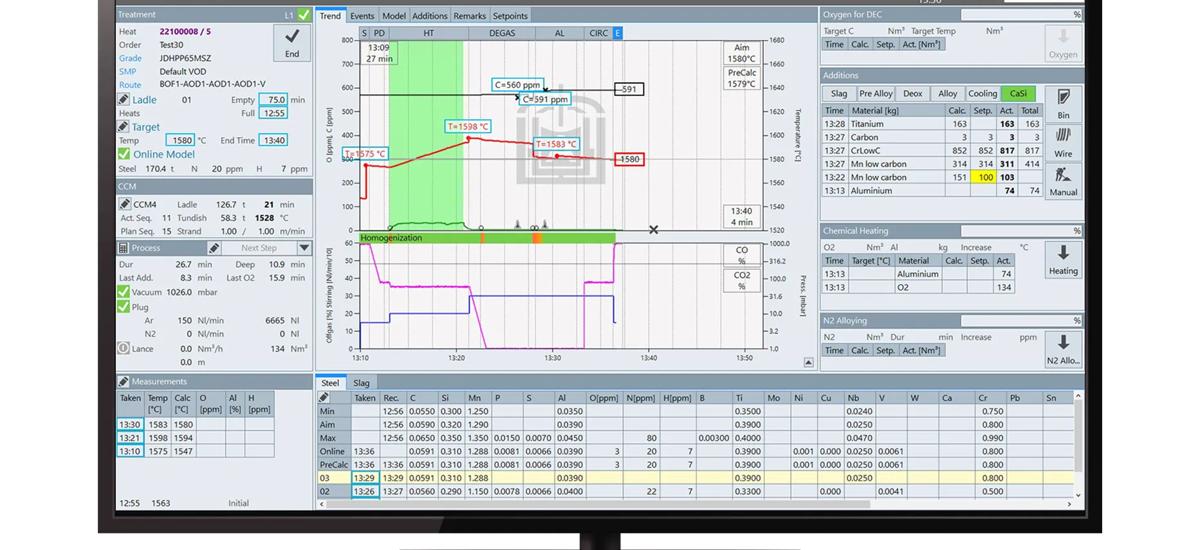Click the Lance info icon
This screenshot has height=550, width=1200.
(124, 348)
